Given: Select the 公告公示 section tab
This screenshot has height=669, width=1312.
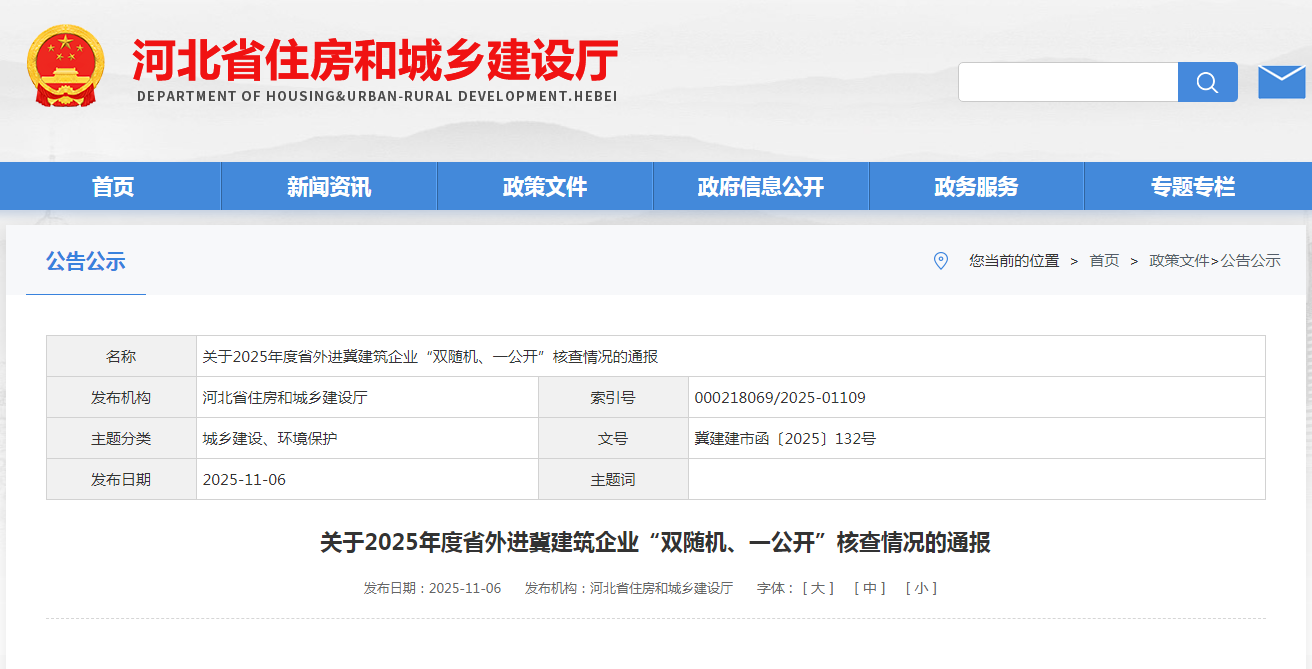Looking at the screenshot, I should pos(86,262).
